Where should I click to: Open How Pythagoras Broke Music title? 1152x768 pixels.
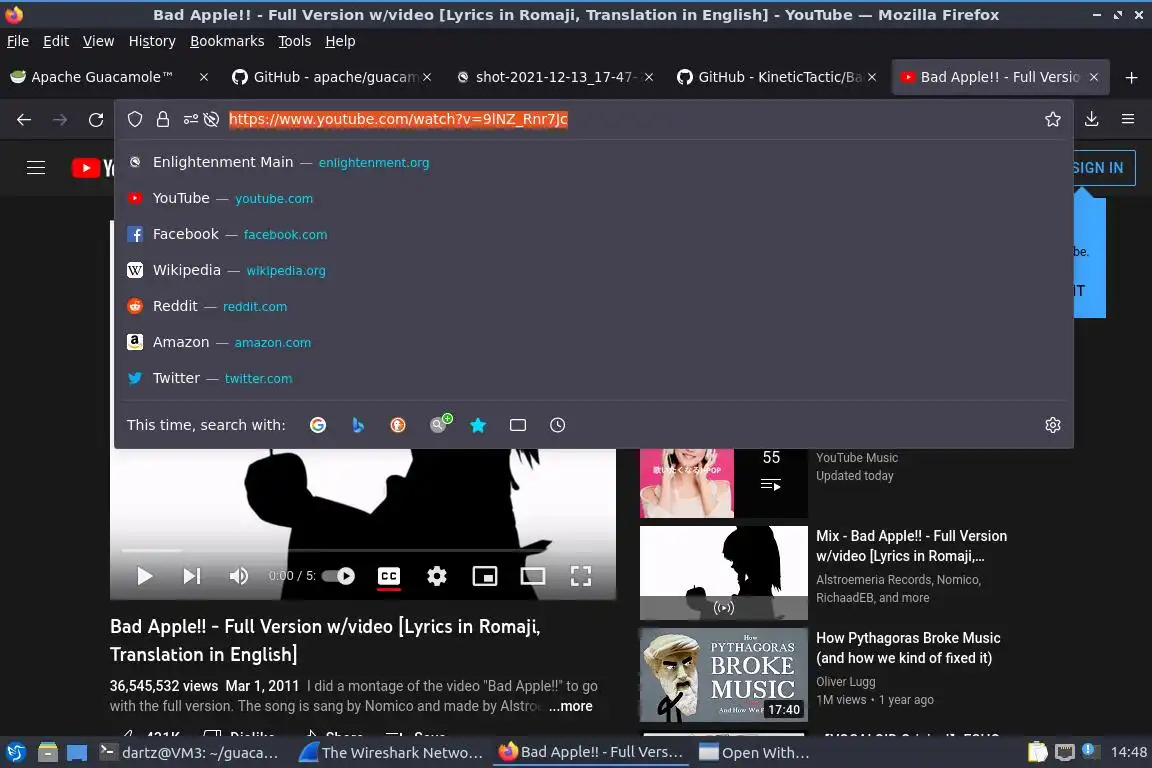(908, 648)
